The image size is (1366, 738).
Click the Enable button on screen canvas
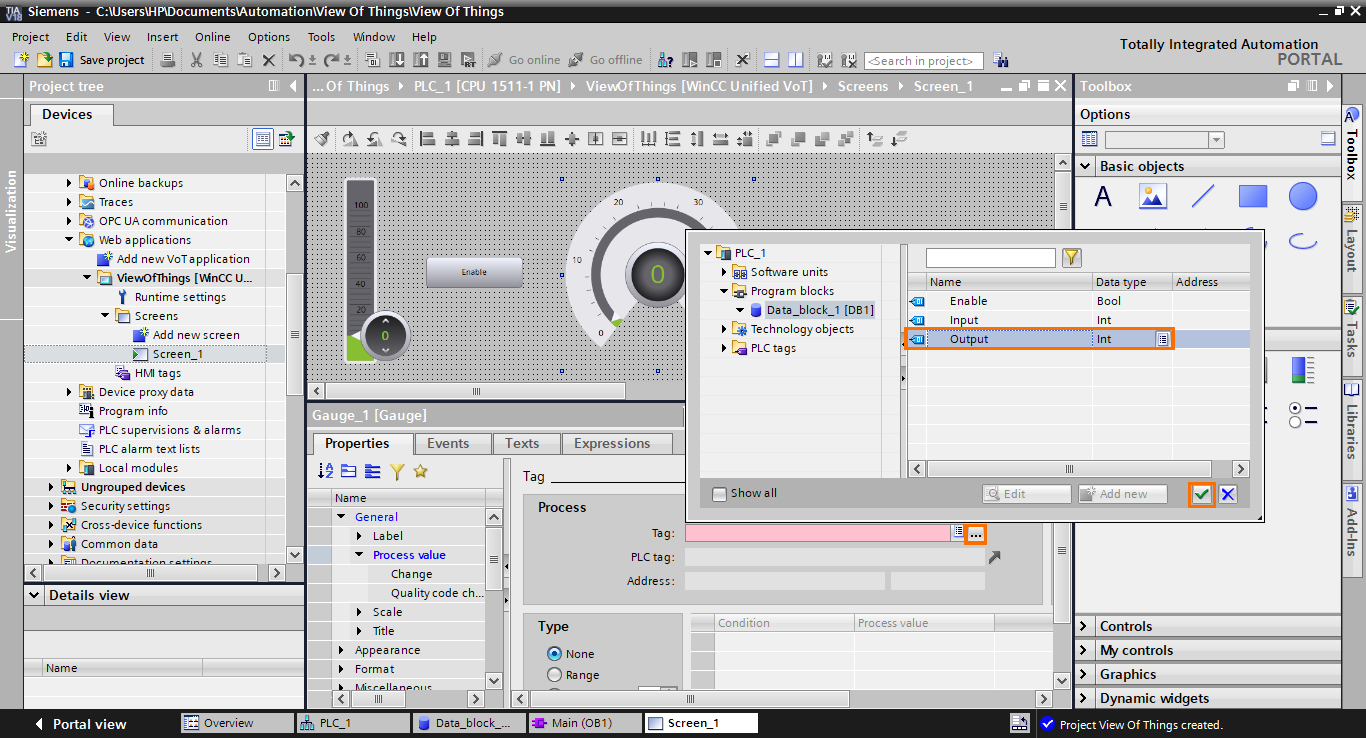pos(474,272)
